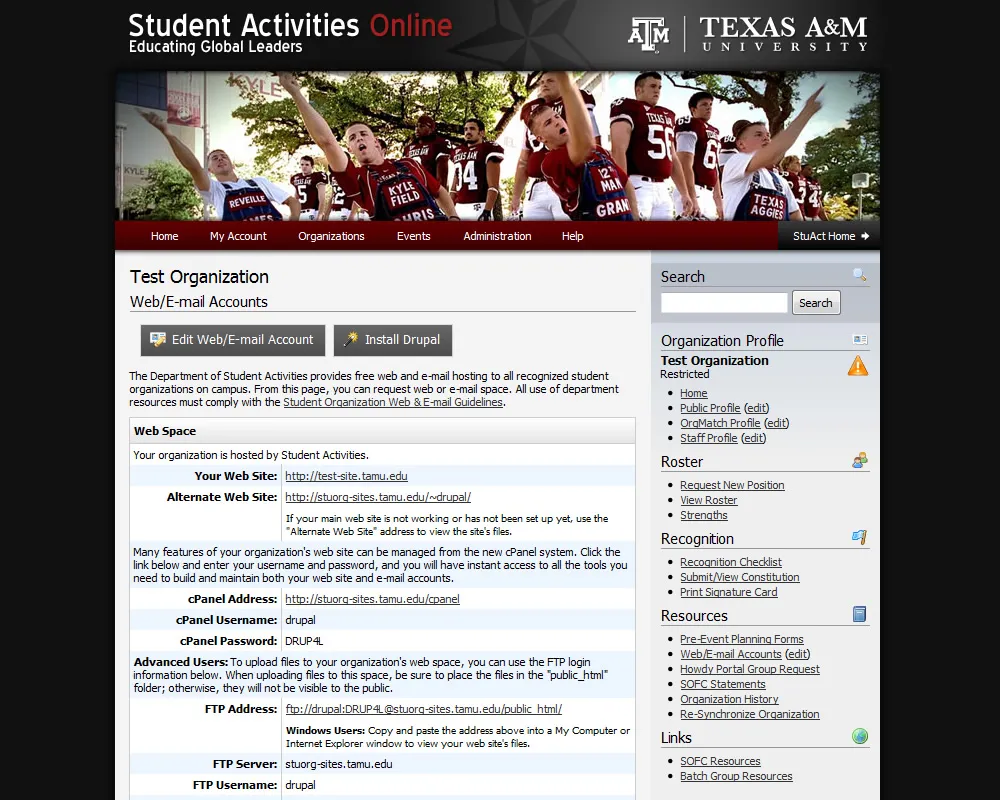Screen dimensions: 1000x800
Task: Click the Roster people icon
Action: [x=860, y=460]
